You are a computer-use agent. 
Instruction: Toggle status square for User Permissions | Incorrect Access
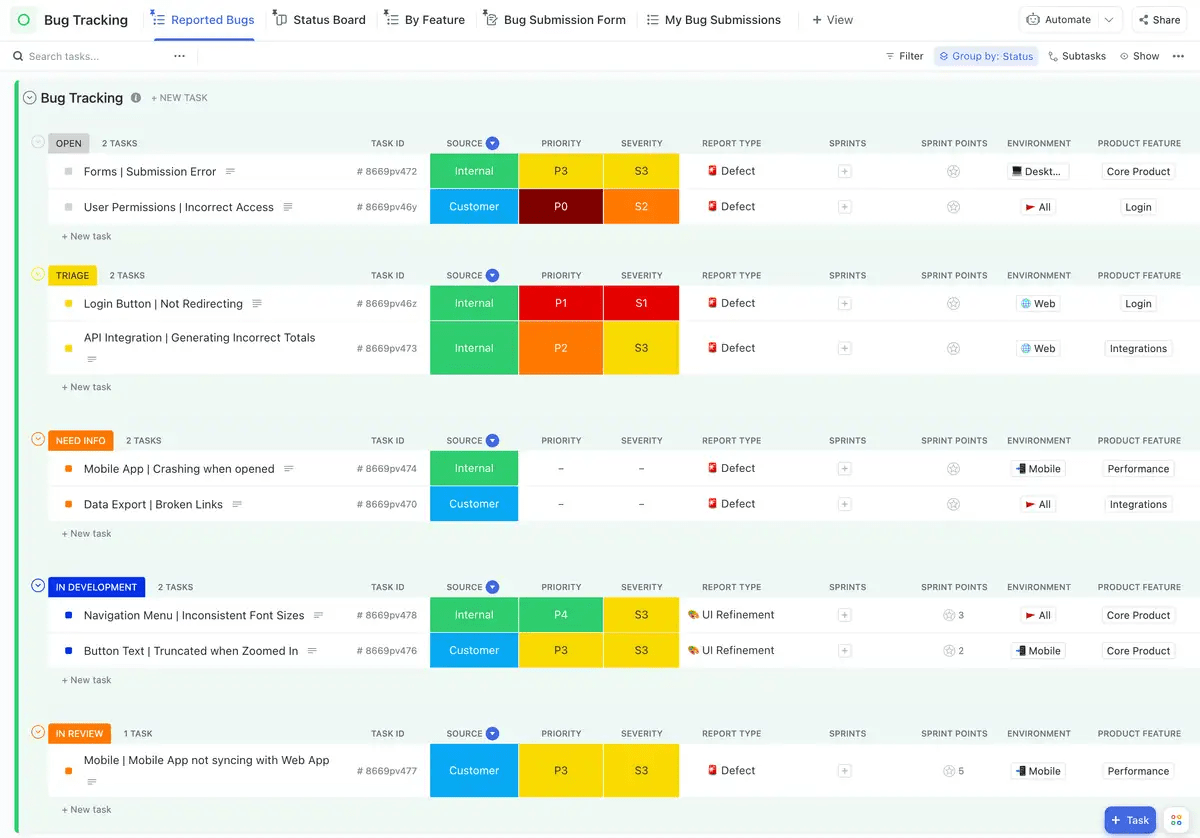pyautogui.click(x=68, y=207)
